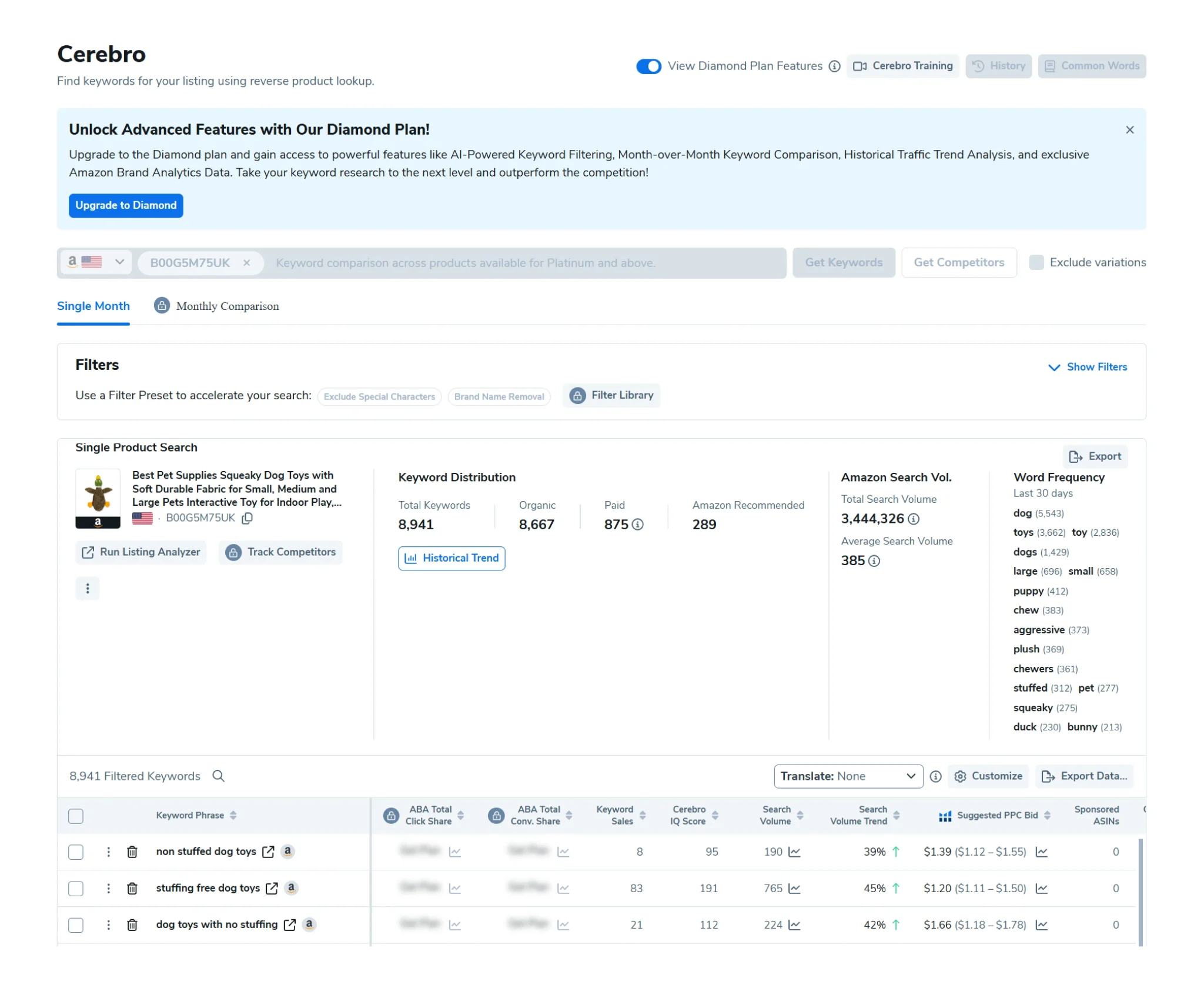Click the dog toy product thumbnail
The image size is (1204, 988).
[98, 498]
